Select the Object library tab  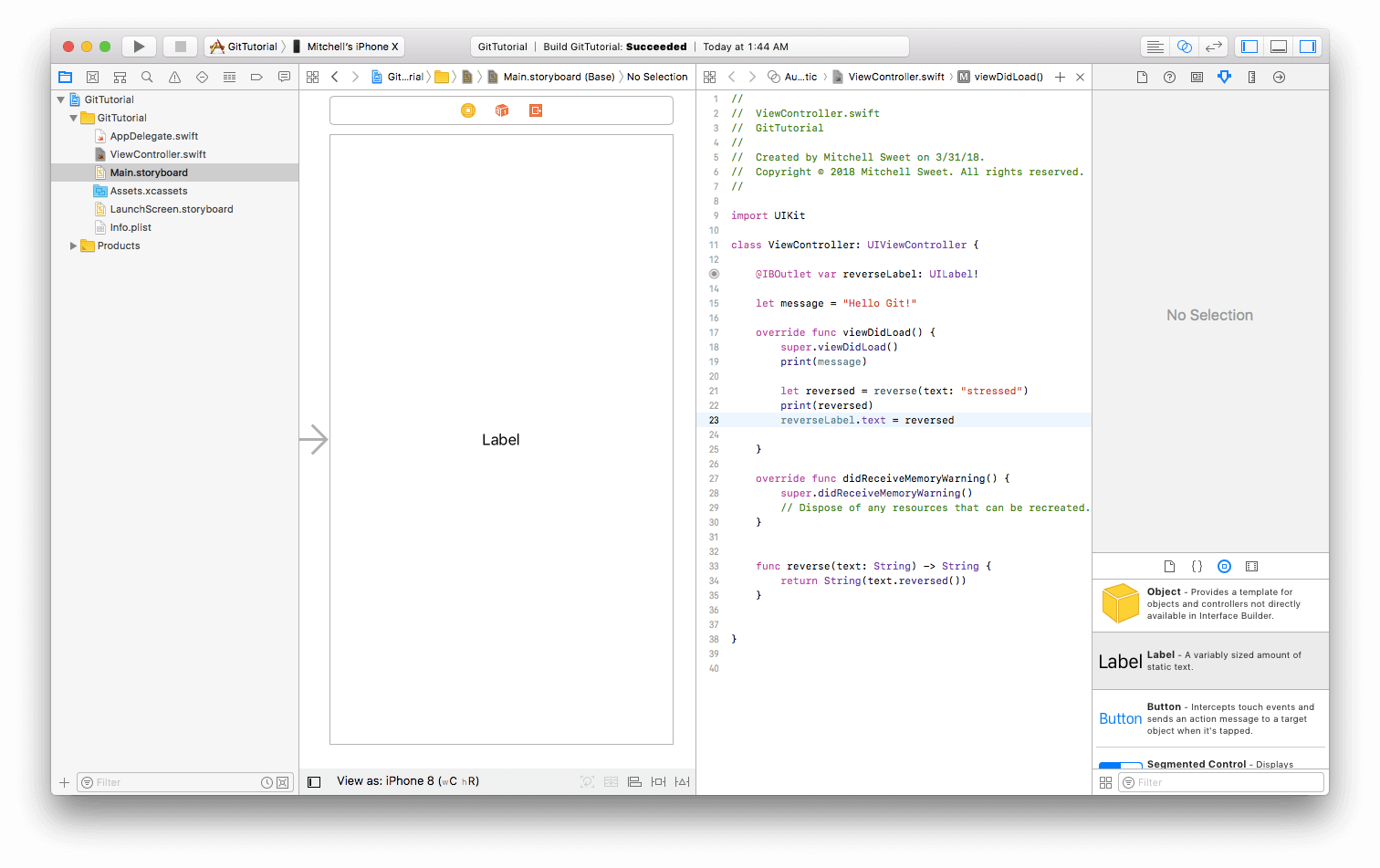pos(1224,567)
